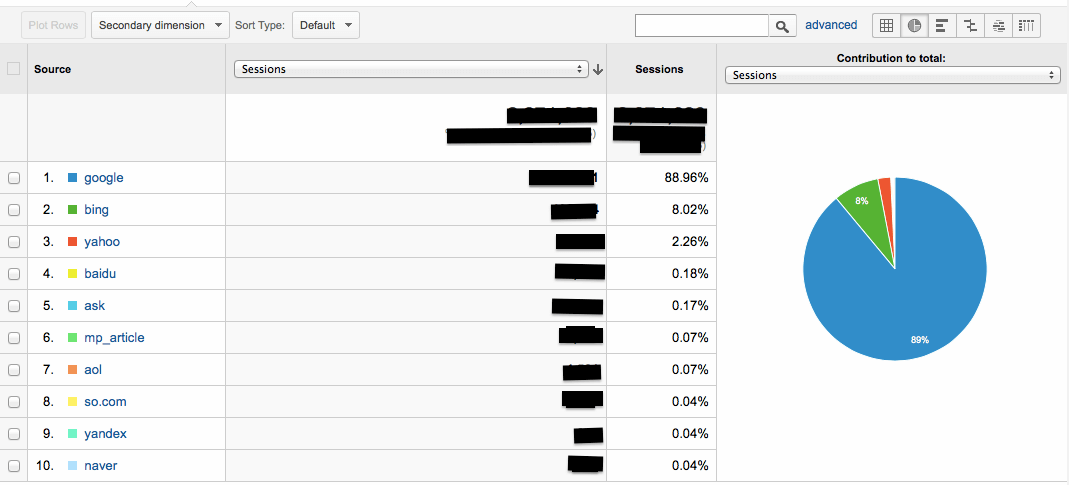This screenshot has width=1069, height=485.
Task: Tick the checkbox for naver row
Action: [x=14, y=467]
